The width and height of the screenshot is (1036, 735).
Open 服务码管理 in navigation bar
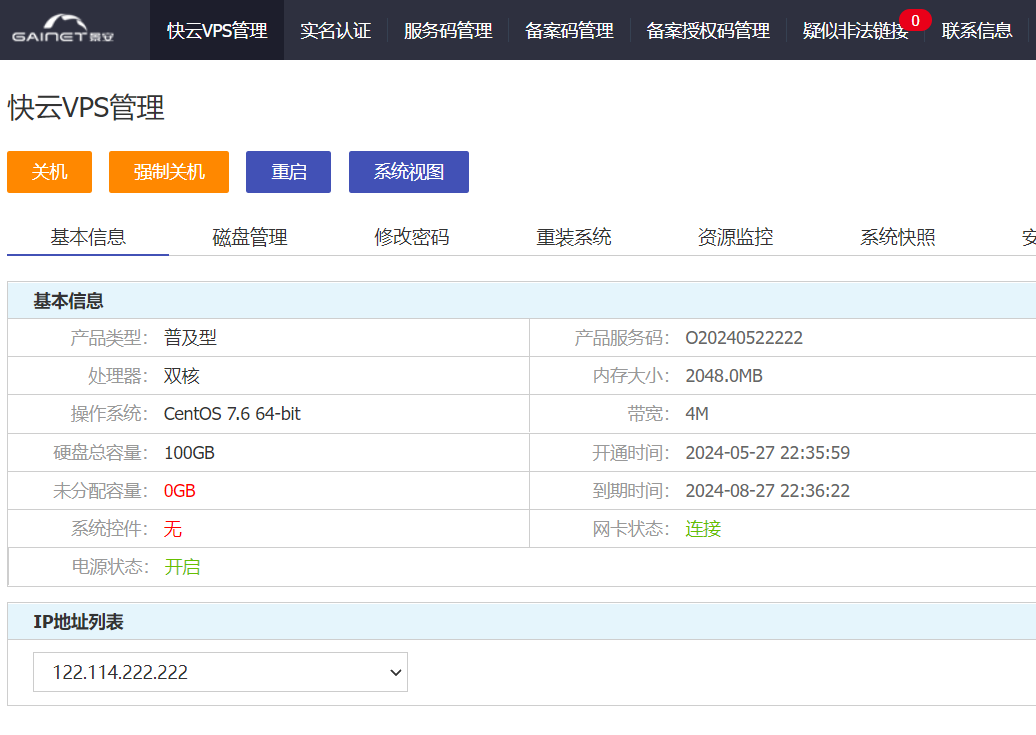[x=448, y=31]
